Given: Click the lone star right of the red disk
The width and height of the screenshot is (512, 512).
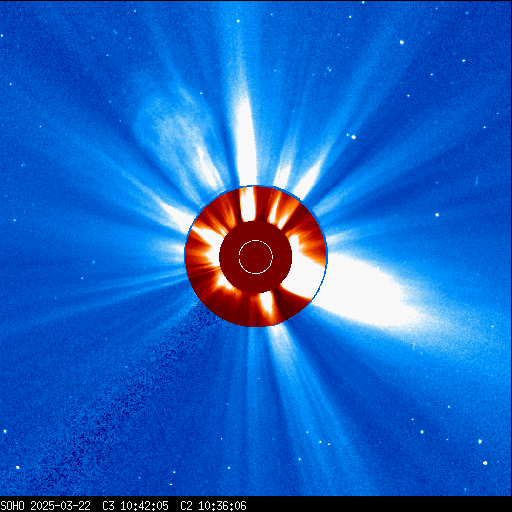Looking at the screenshot, I should point(437,215).
